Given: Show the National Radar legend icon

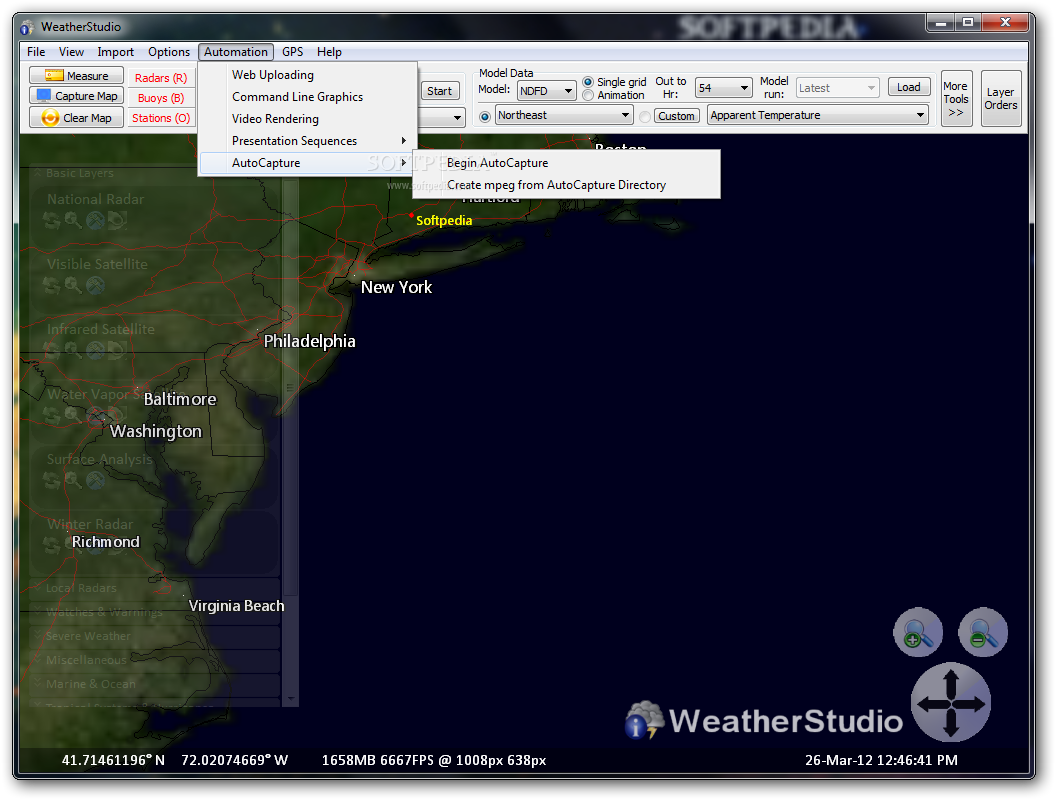Looking at the screenshot, I should pyautogui.click(x=117, y=220).
